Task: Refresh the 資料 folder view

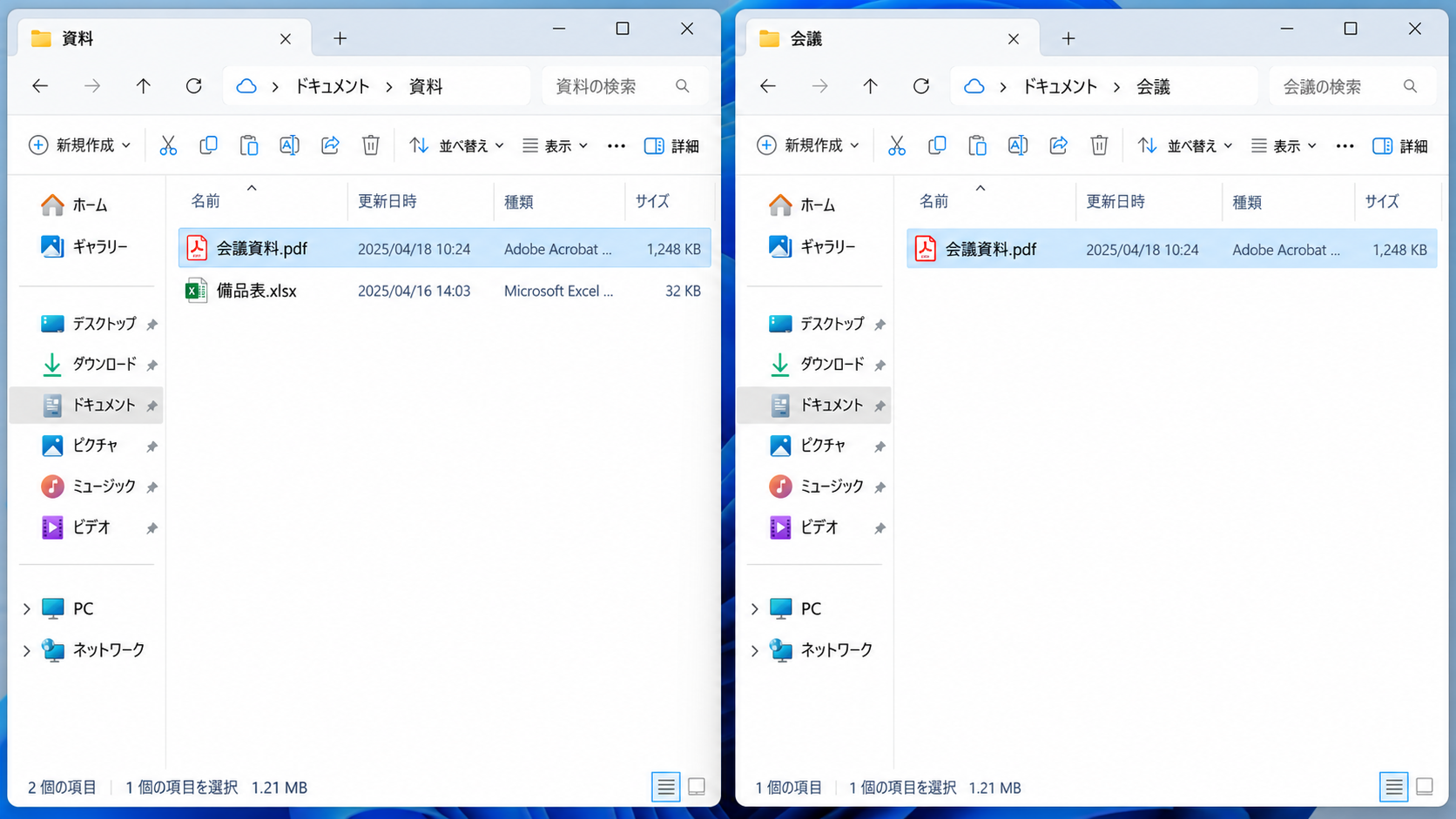Action: (x=194, y=86)
